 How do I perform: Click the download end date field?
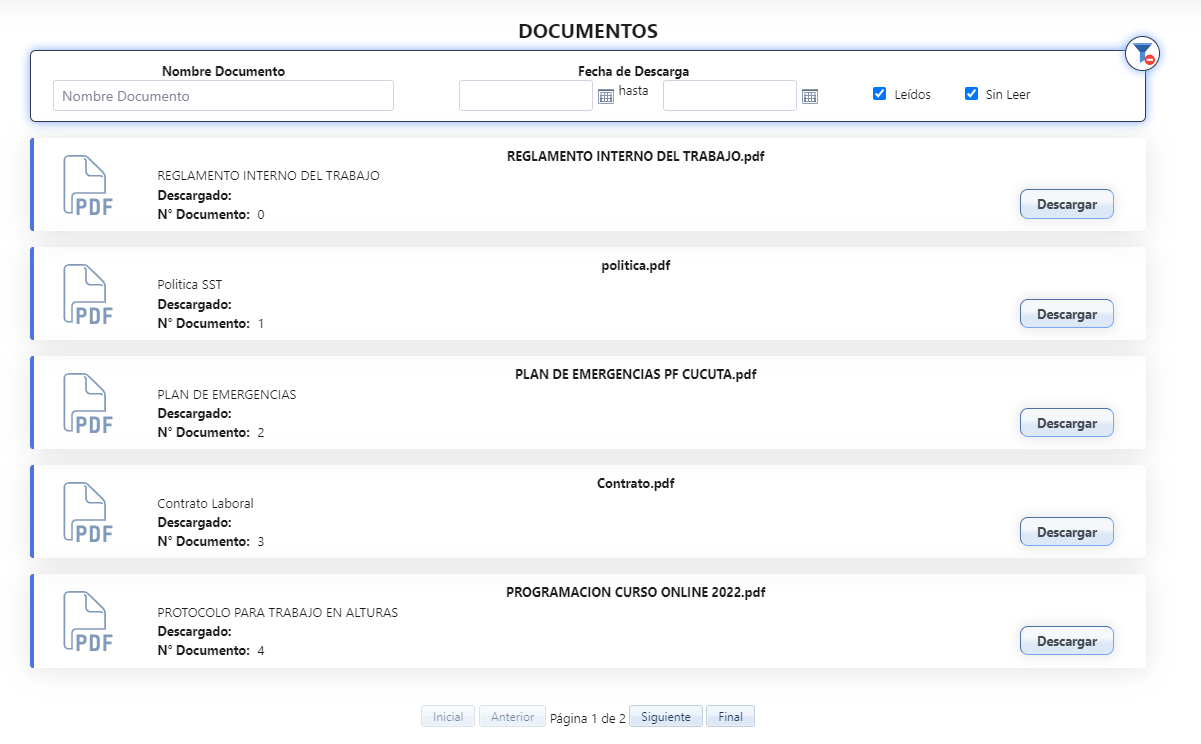(730, 96)
